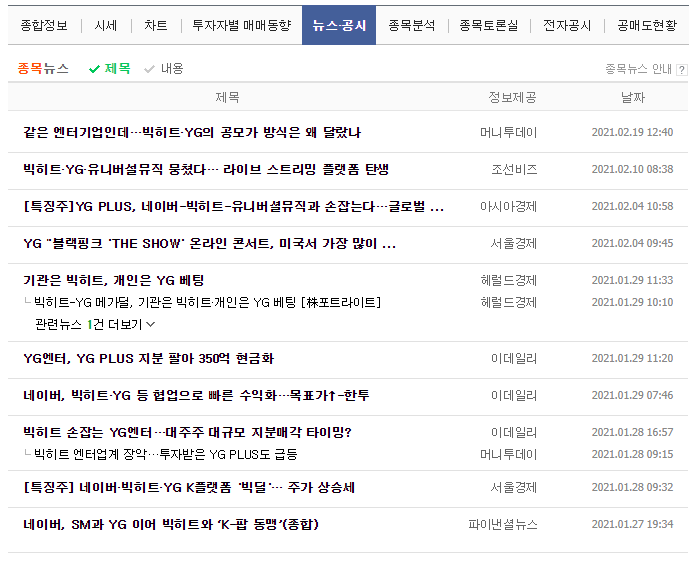Screen dimensions: 700x561
Task: Click date 2021.02.04 09:45
Action: click(x=632, y=244)
